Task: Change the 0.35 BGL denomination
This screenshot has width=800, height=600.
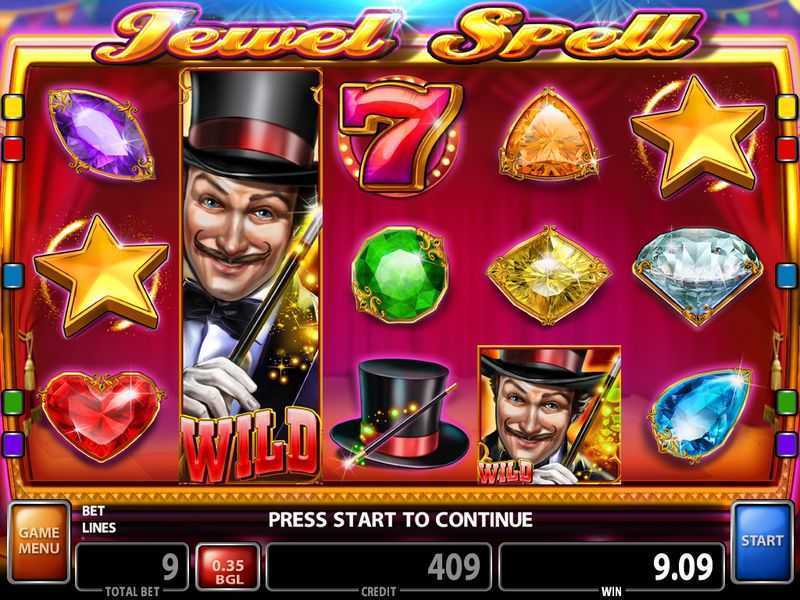Action: point(228,567)
